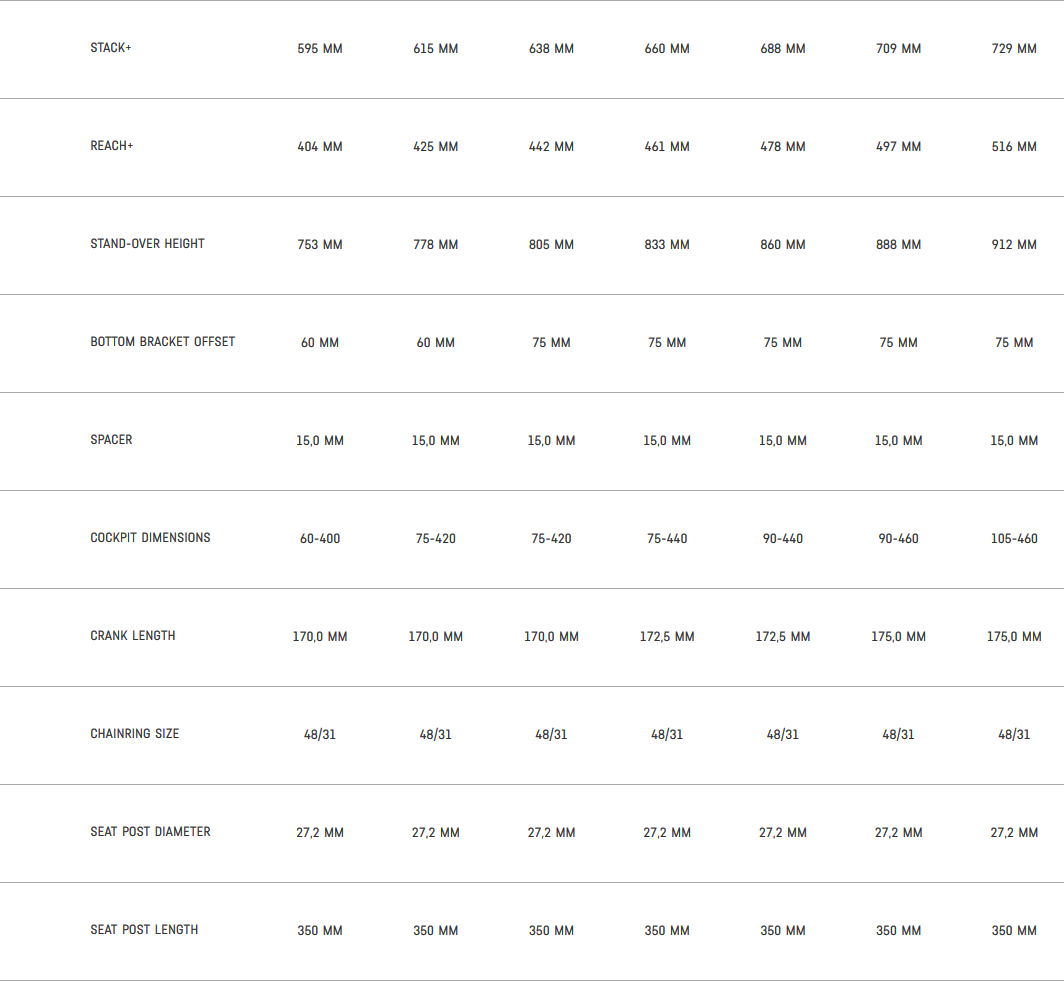
Task: Click the 833 MM stand-over height value
Action: click(667, 245)
